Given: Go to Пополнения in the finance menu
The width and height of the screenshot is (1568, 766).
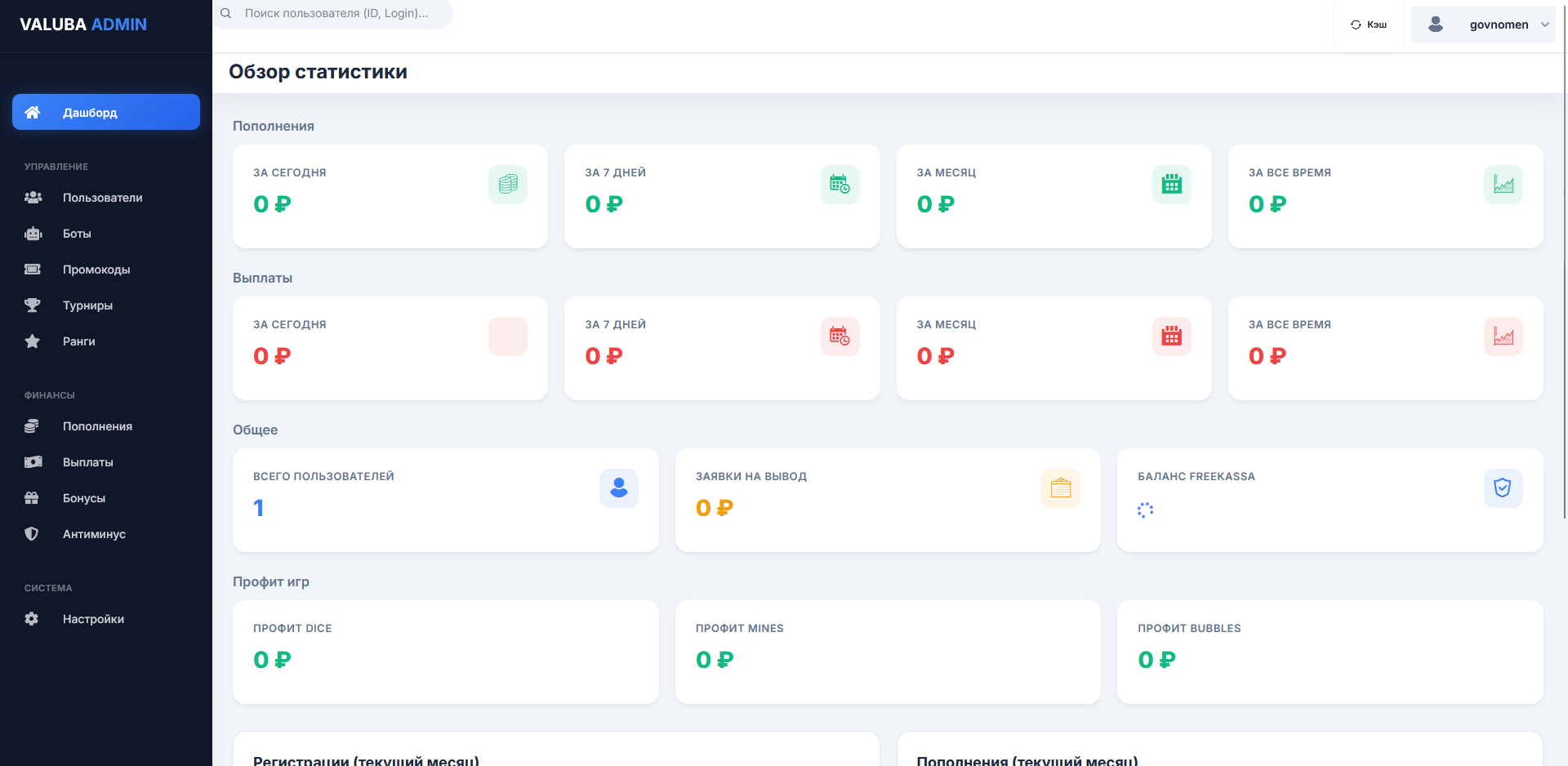Looking at the screenshot, I should [x=97, y=426].
